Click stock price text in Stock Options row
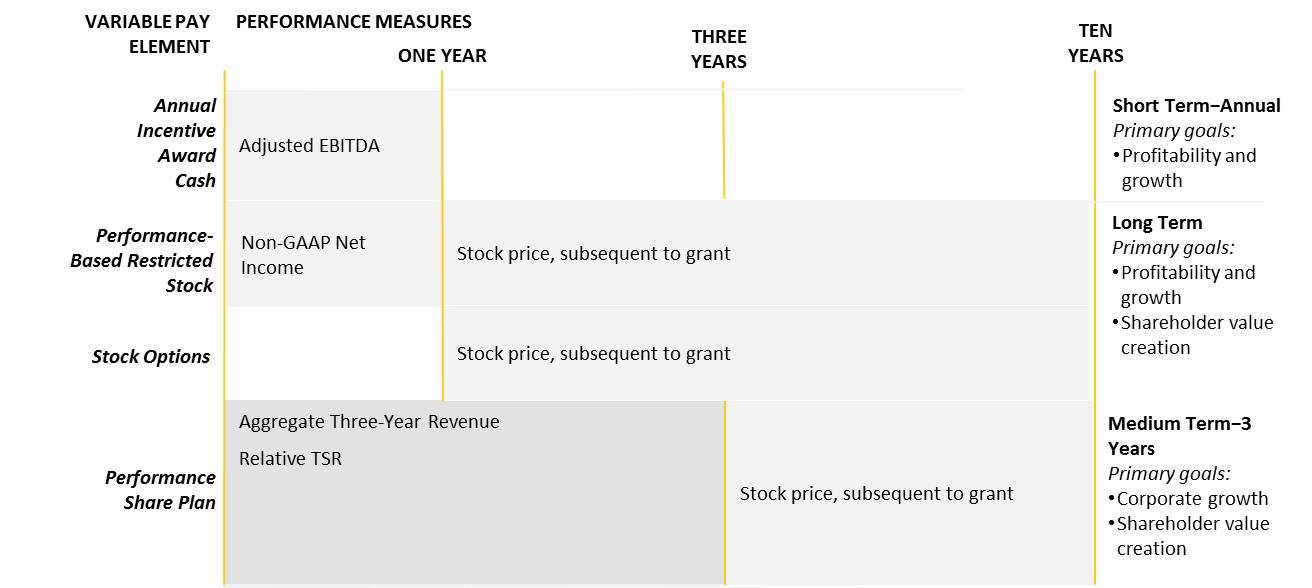1312x588 pixels. pos(593,353)
